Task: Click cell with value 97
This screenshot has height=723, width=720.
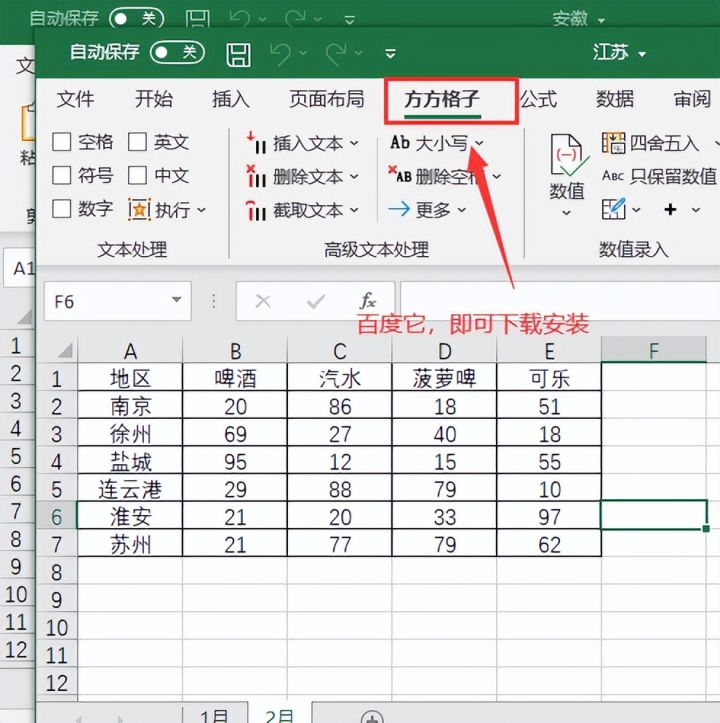Action: (549, 516)
